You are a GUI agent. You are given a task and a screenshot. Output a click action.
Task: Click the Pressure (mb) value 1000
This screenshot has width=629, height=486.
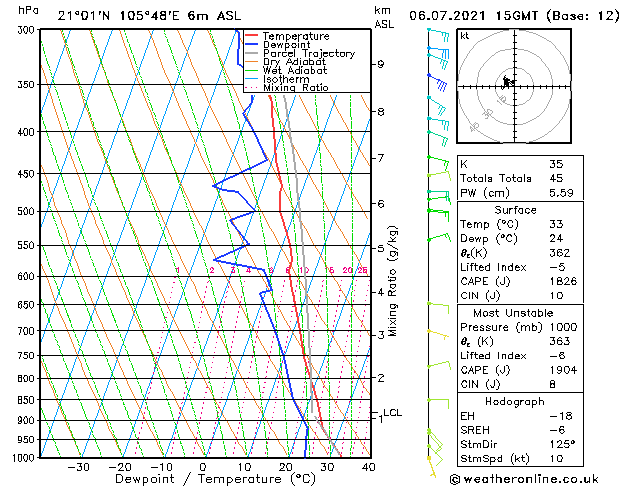coord(563,327)
